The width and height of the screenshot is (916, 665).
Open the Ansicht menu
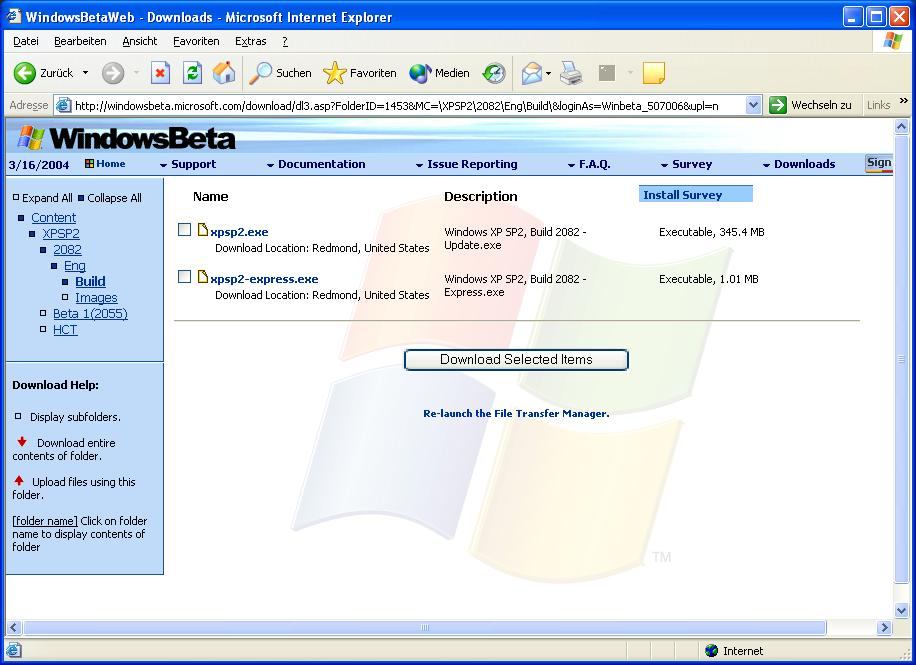coord(140,41)
